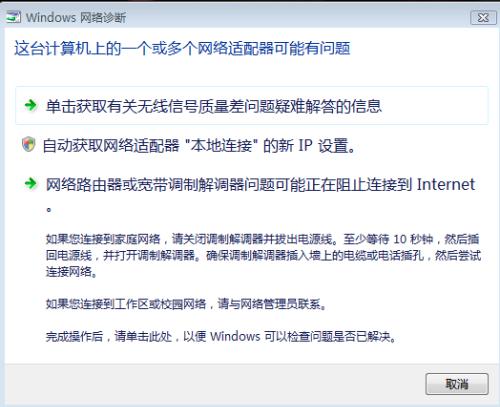Image resolution: width=500 pixels, height=407 pixels.
Task: Close the network diagnostics dialog with X
Action: (x=483, y=17)
